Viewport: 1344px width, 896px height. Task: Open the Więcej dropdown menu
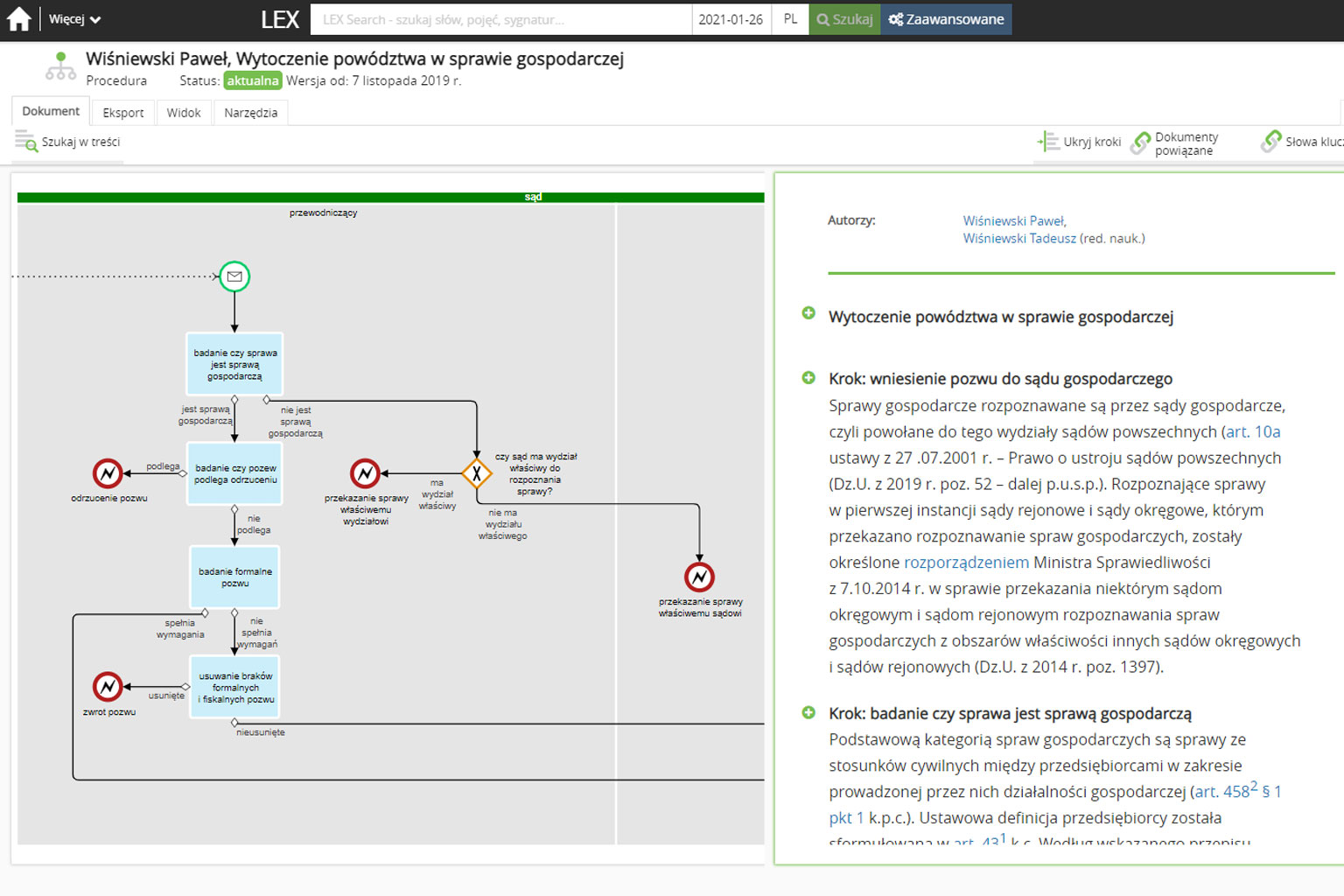[74, 19]
